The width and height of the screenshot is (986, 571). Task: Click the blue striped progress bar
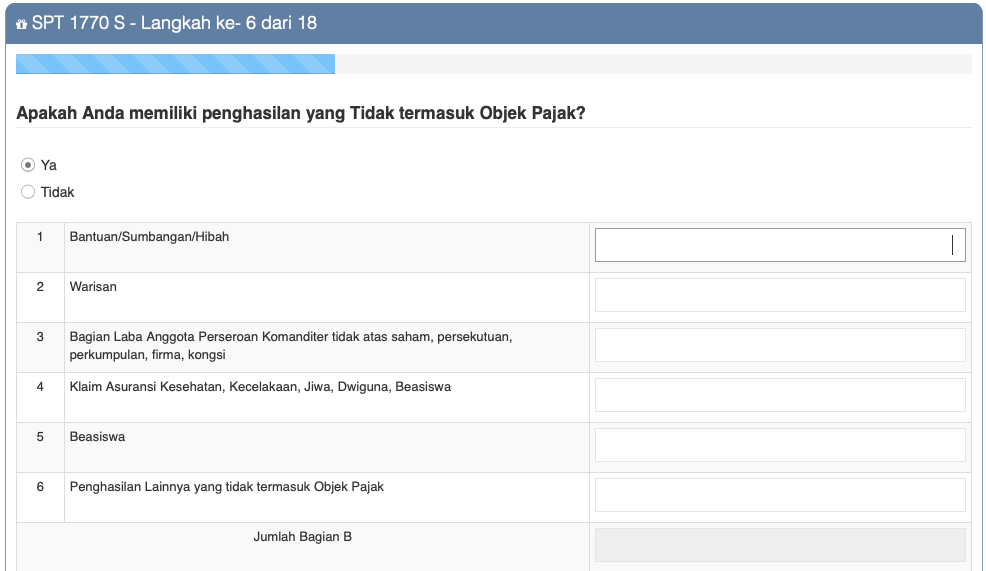(x=175, y=65)
